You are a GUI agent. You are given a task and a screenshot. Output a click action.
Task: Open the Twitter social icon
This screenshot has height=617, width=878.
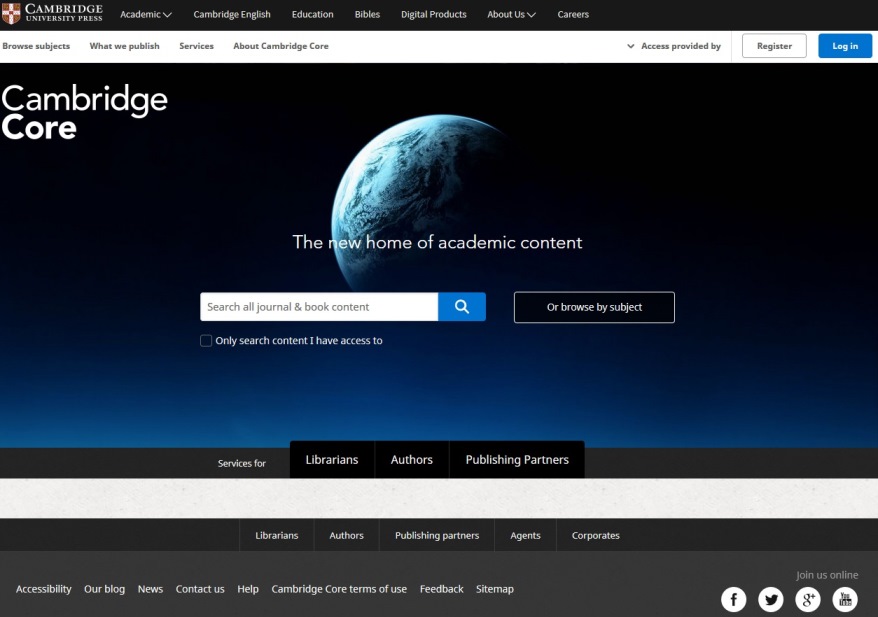click(x=771, y=600)
